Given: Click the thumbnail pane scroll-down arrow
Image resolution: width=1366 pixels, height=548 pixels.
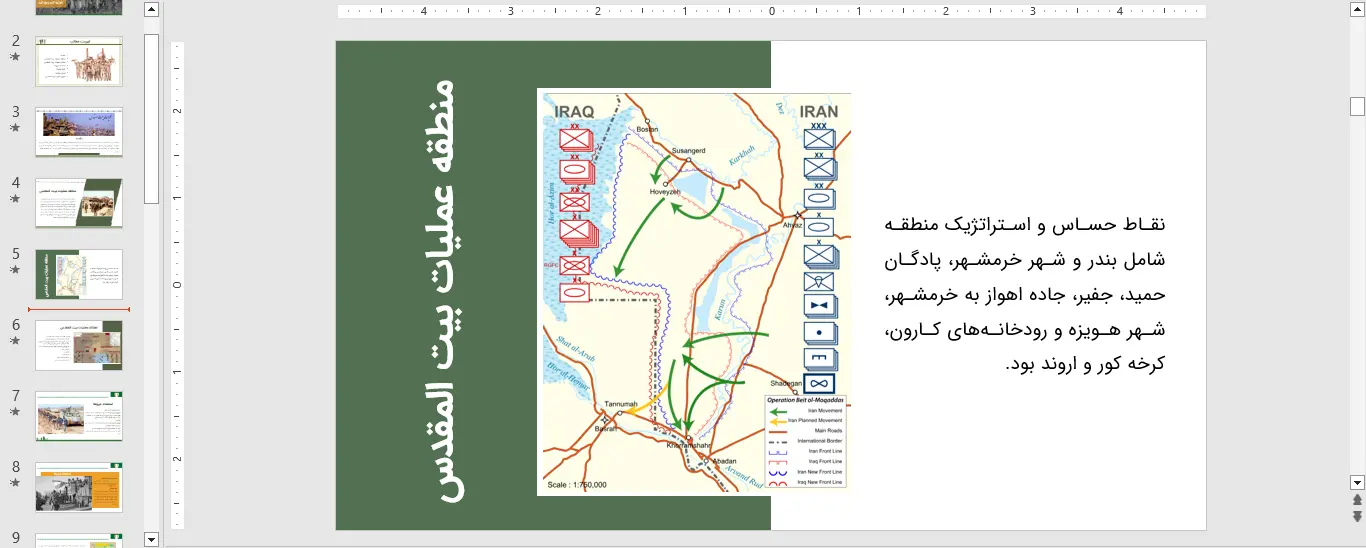Looking at the screenshot, I should [151, 540].
